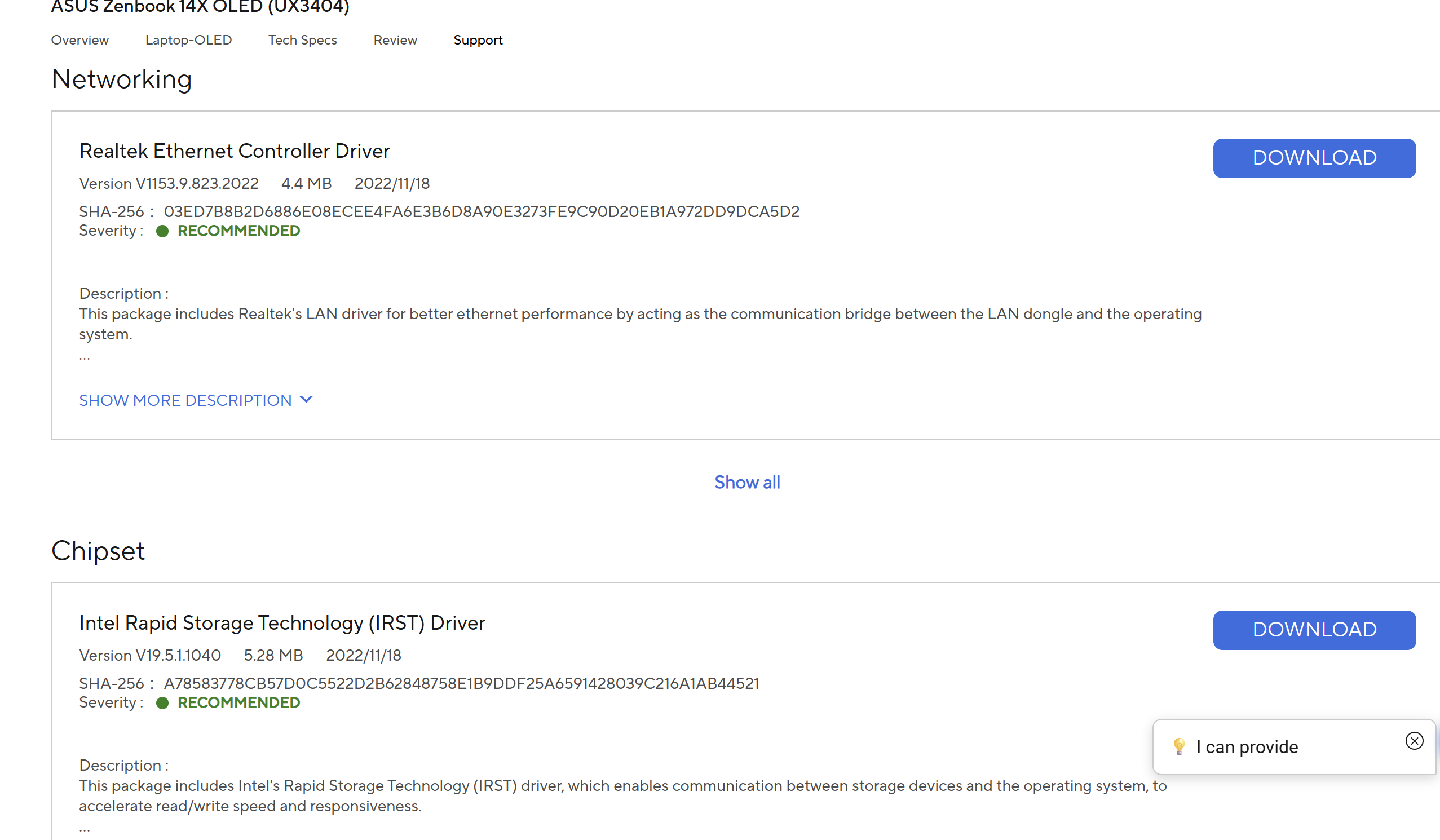The height and width of the screenshot is (840, 1440).
Task: Click the chevron beside Show More Description
Action: point(306,400)
